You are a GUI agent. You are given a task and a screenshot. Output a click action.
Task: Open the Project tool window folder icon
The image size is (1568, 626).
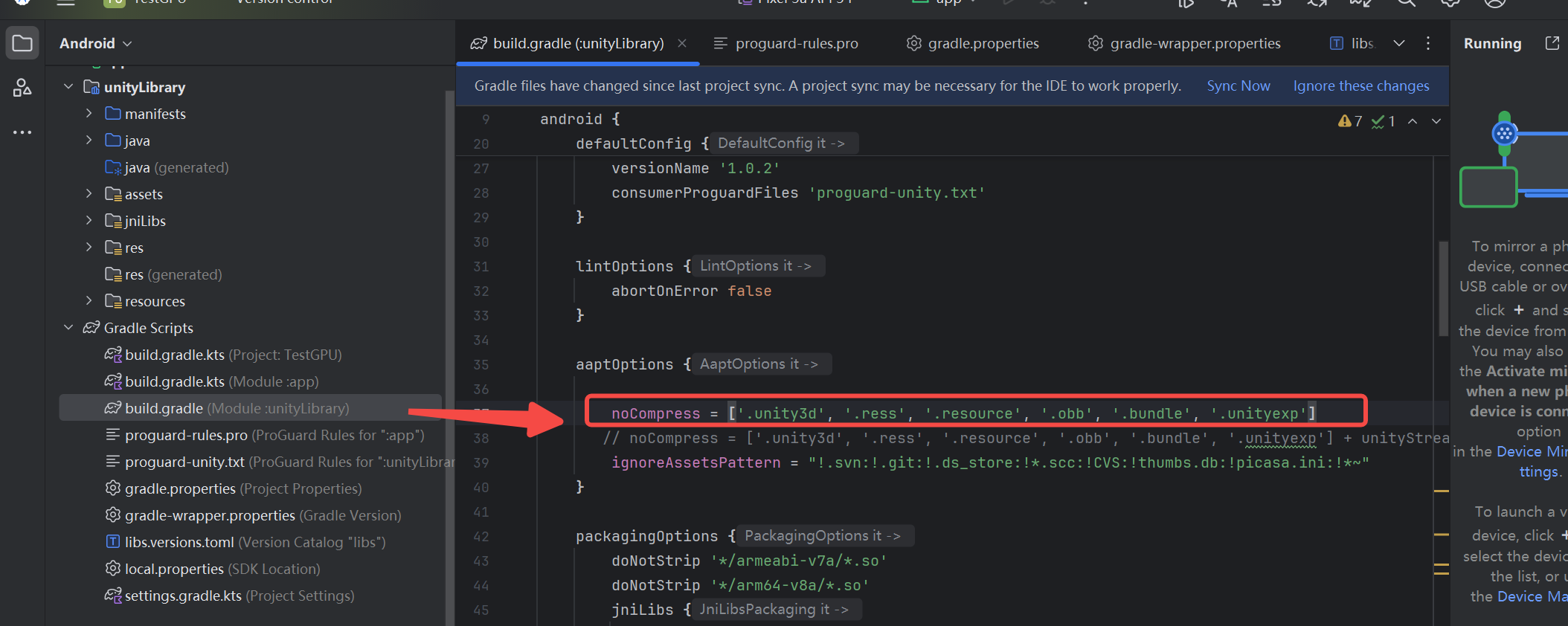point(22,43)
